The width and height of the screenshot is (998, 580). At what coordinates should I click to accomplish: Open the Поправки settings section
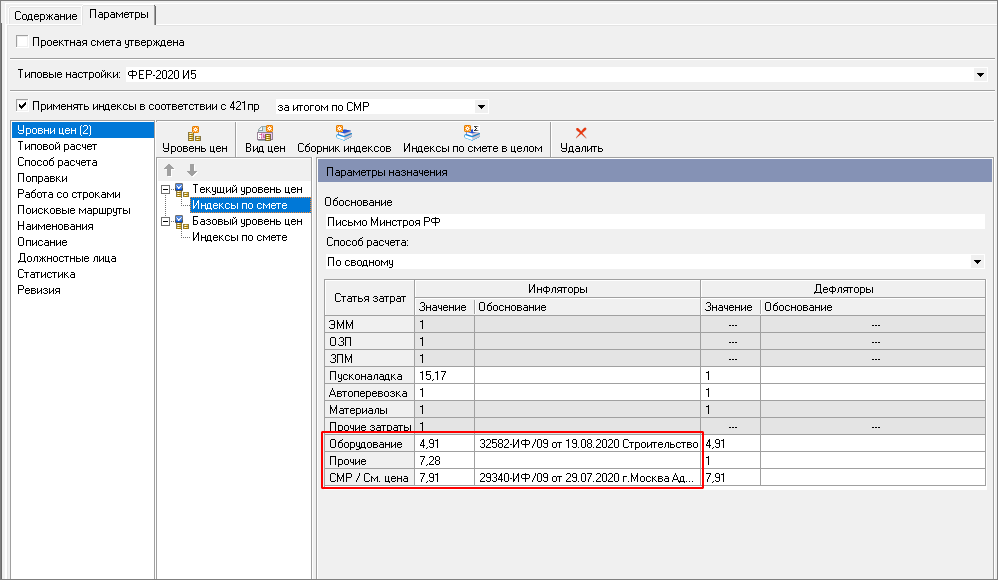point(42,178)
